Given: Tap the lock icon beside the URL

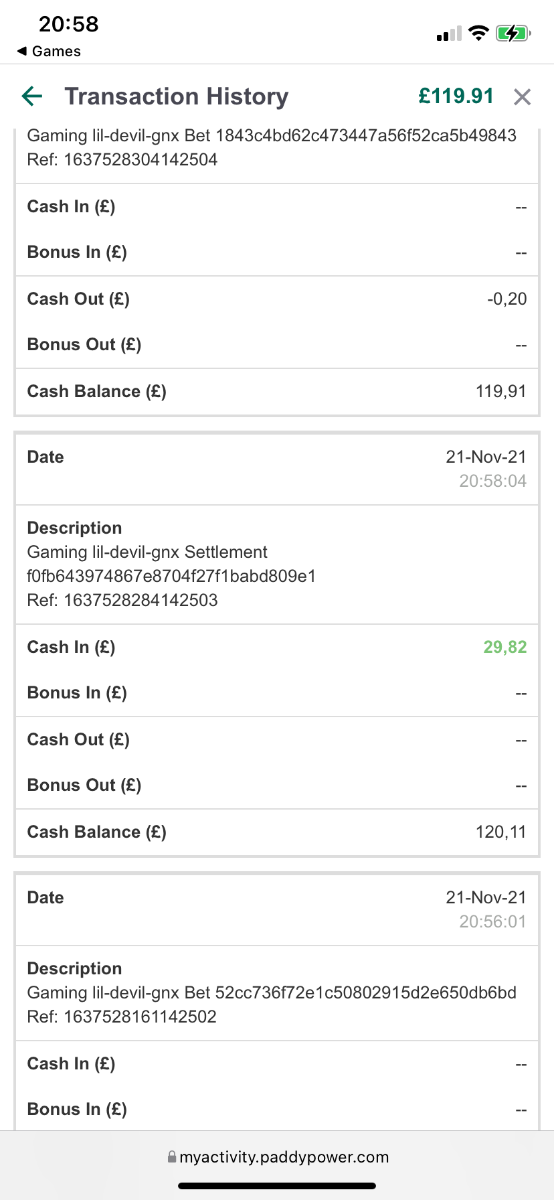Looking at the screenshot, I should point(171,1157).
